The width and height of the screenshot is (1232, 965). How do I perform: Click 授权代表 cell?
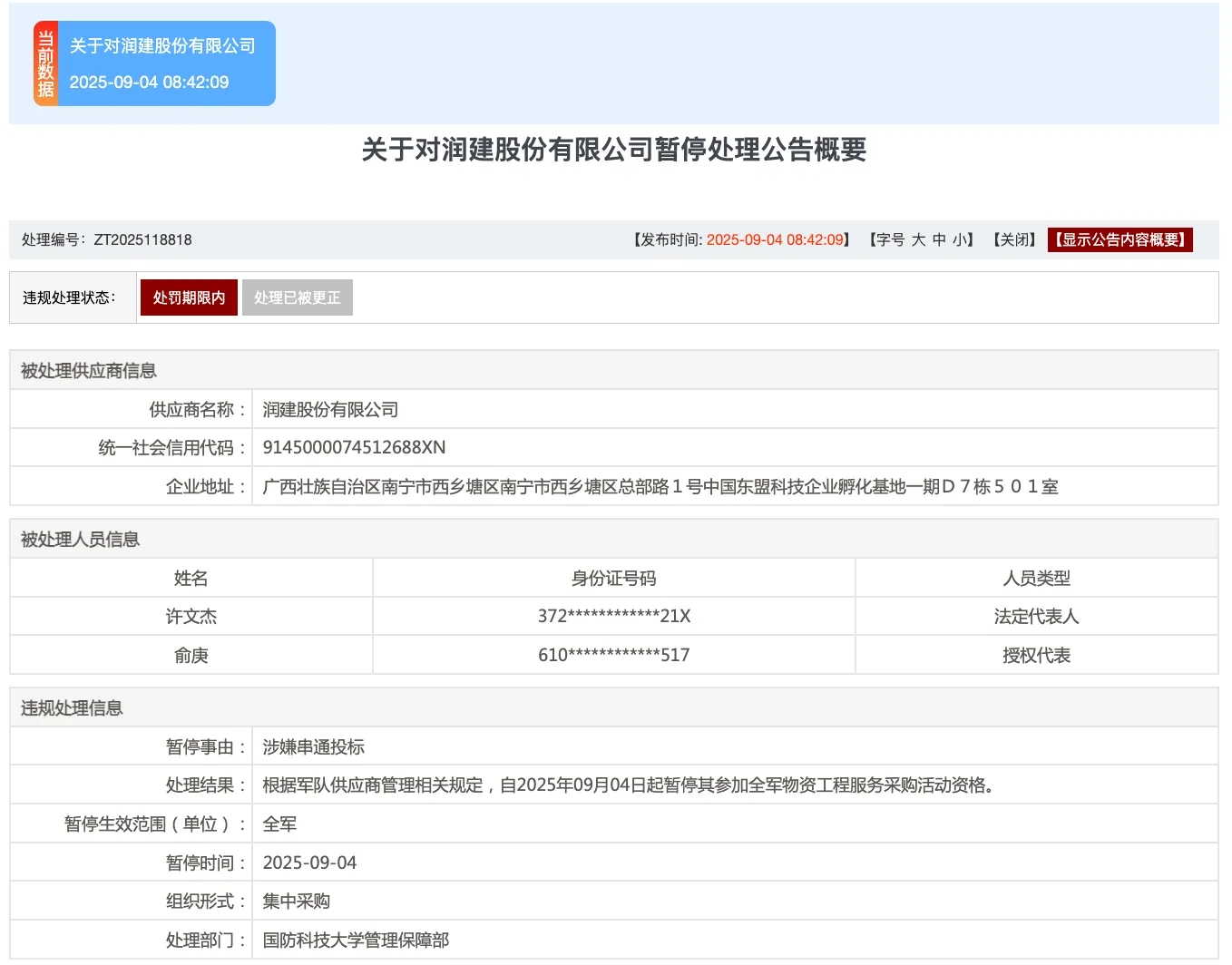[x=1037, y=655]
